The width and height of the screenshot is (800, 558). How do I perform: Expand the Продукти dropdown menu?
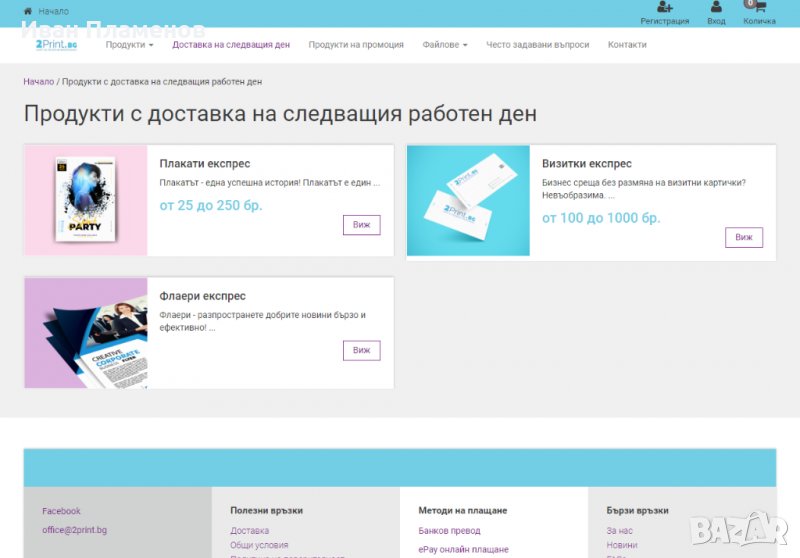[x=129, y=45]
